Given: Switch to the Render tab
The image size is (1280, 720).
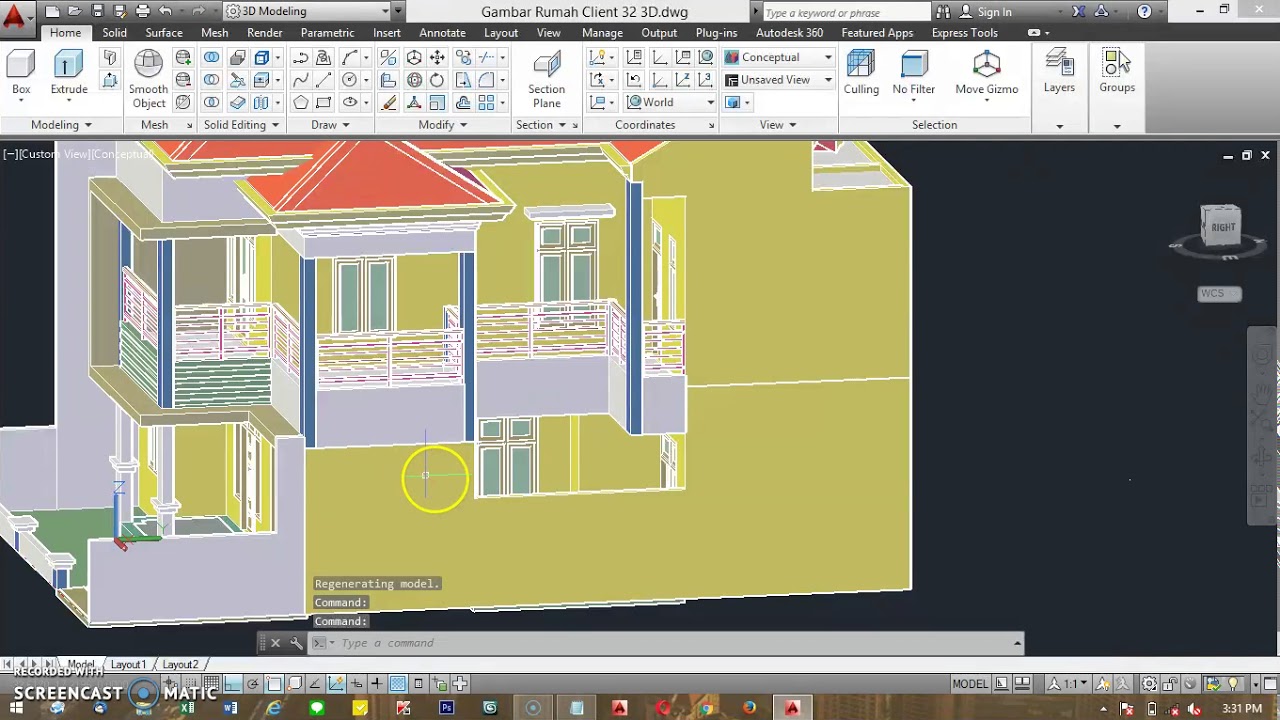Looking at the screenshot, I should (x=264, y=33).
